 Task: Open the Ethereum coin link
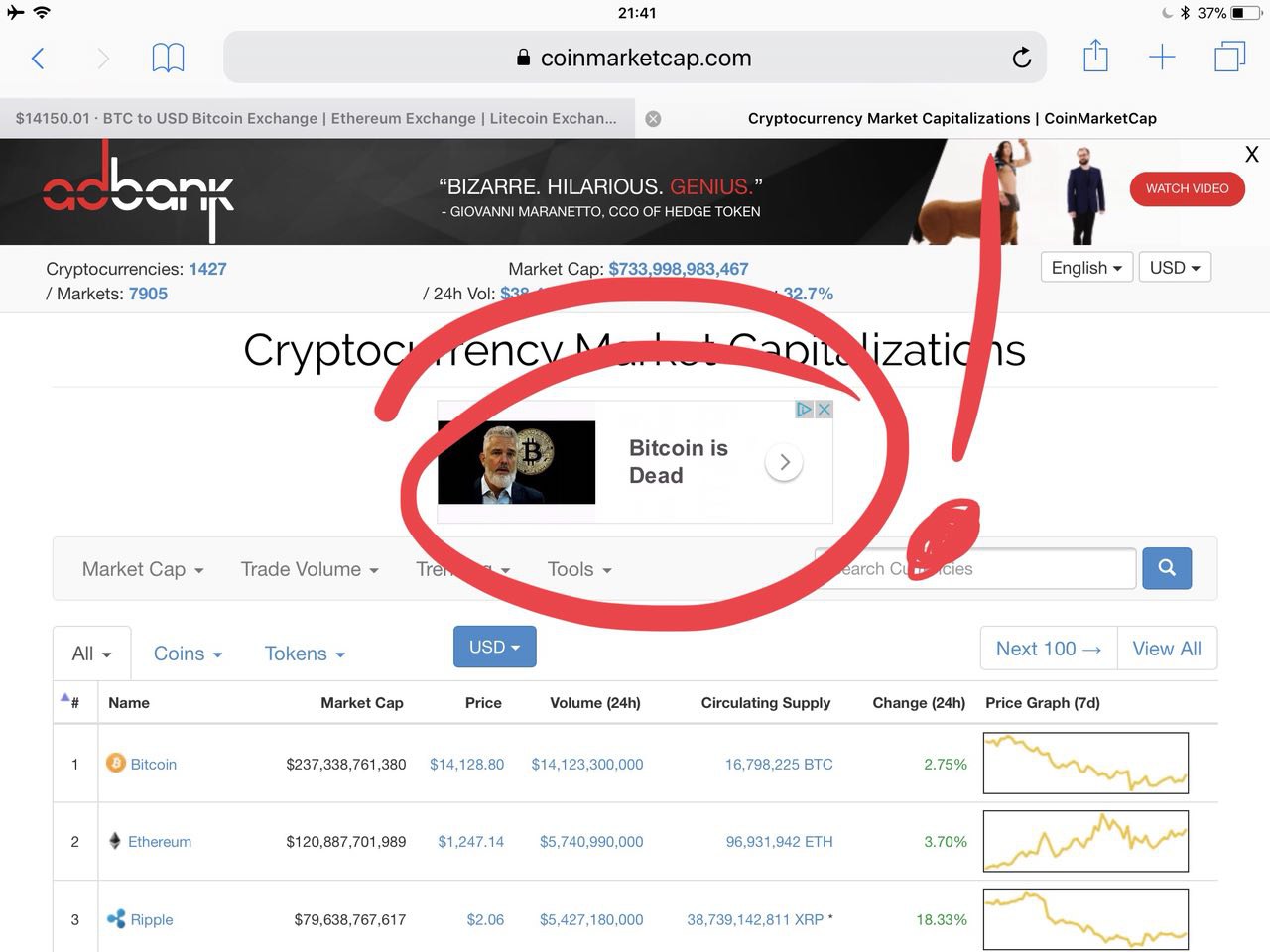(160, 842)
